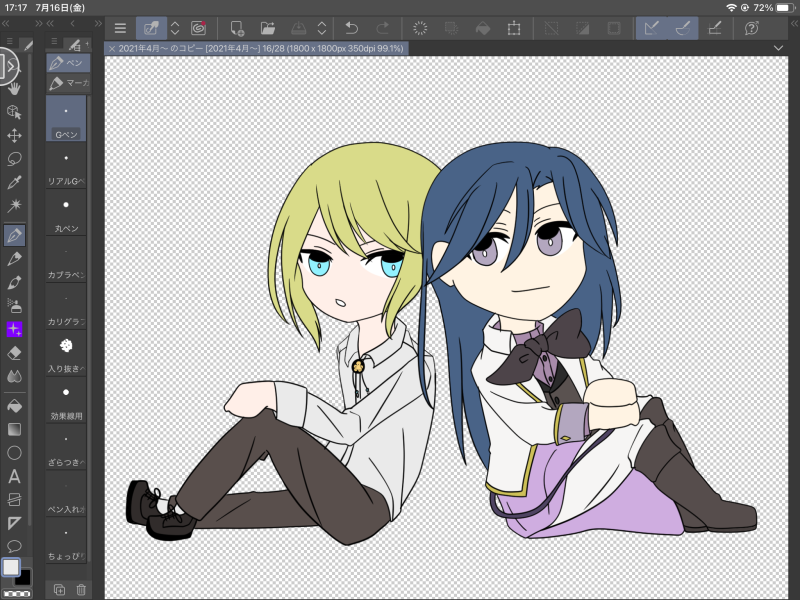
Task: Select the マーカー sub tool group tab
Action: [68, 83]
